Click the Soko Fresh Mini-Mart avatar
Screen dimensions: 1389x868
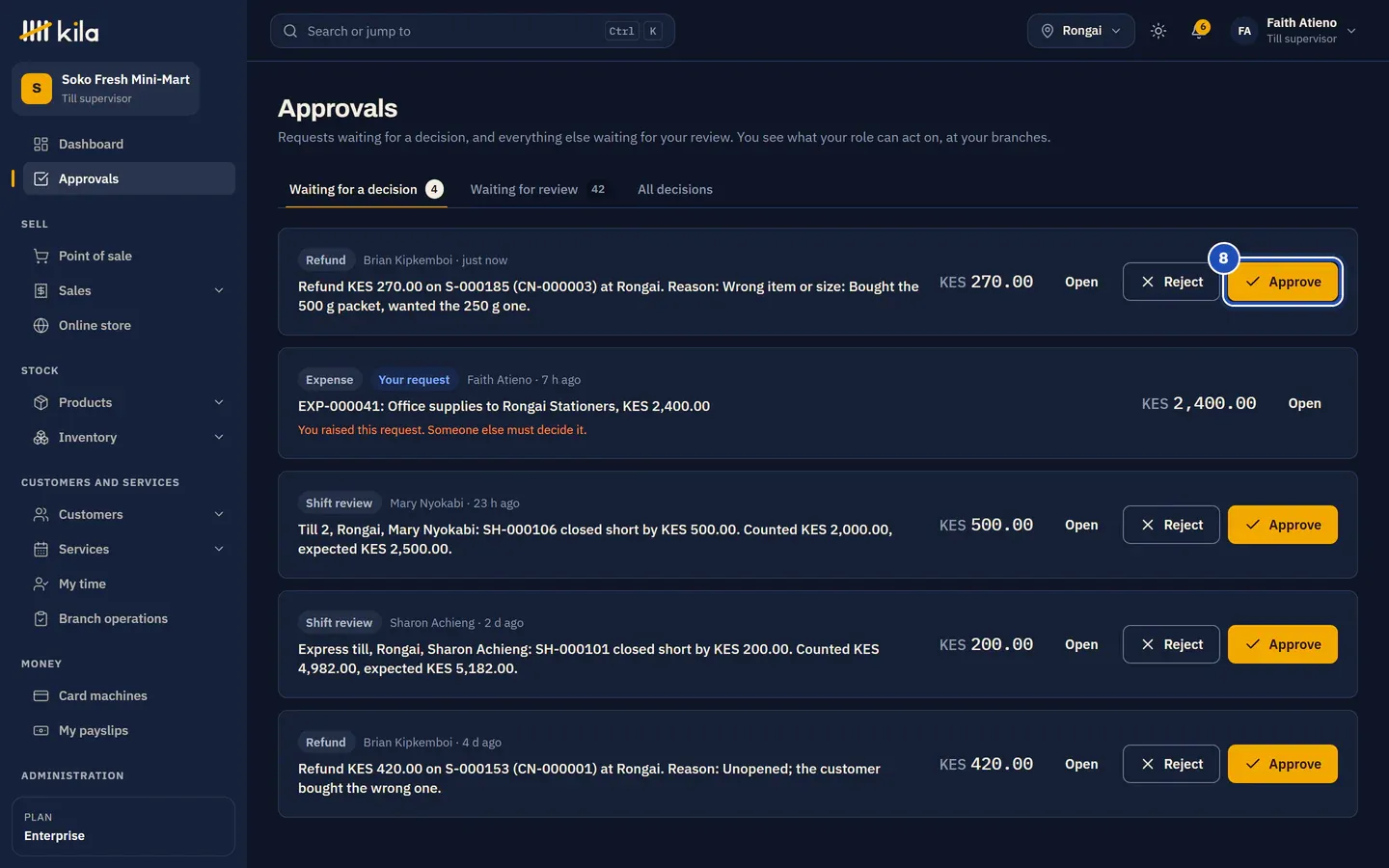(x=37, y=89)
